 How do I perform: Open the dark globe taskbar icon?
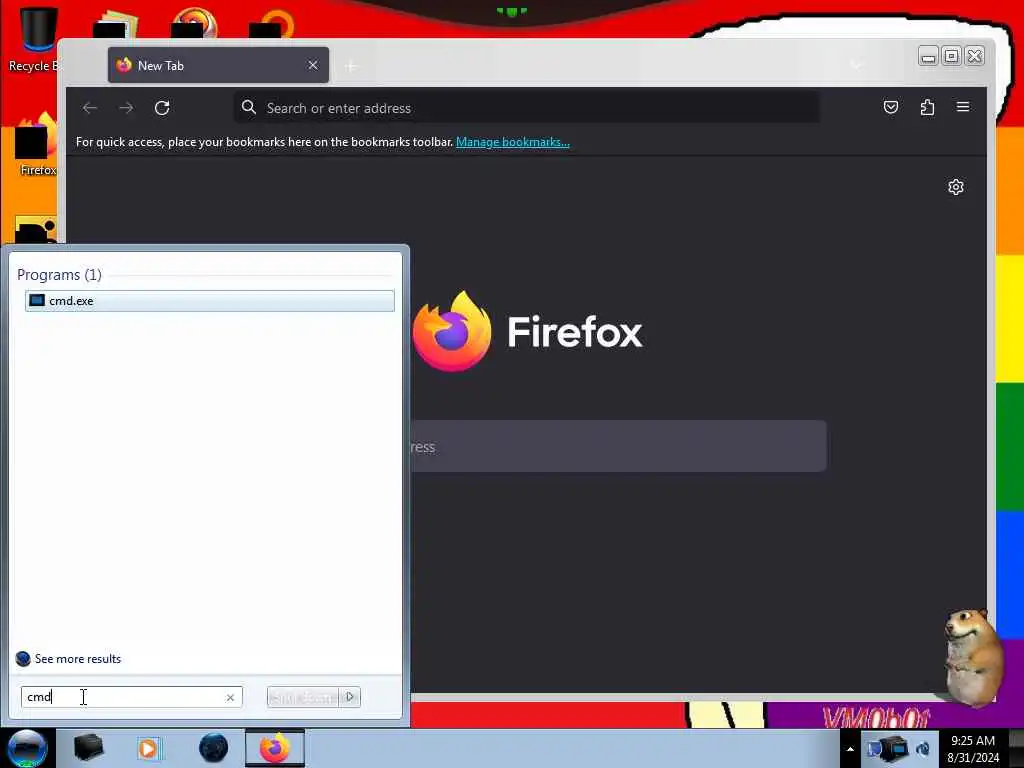tap(214, 748)
